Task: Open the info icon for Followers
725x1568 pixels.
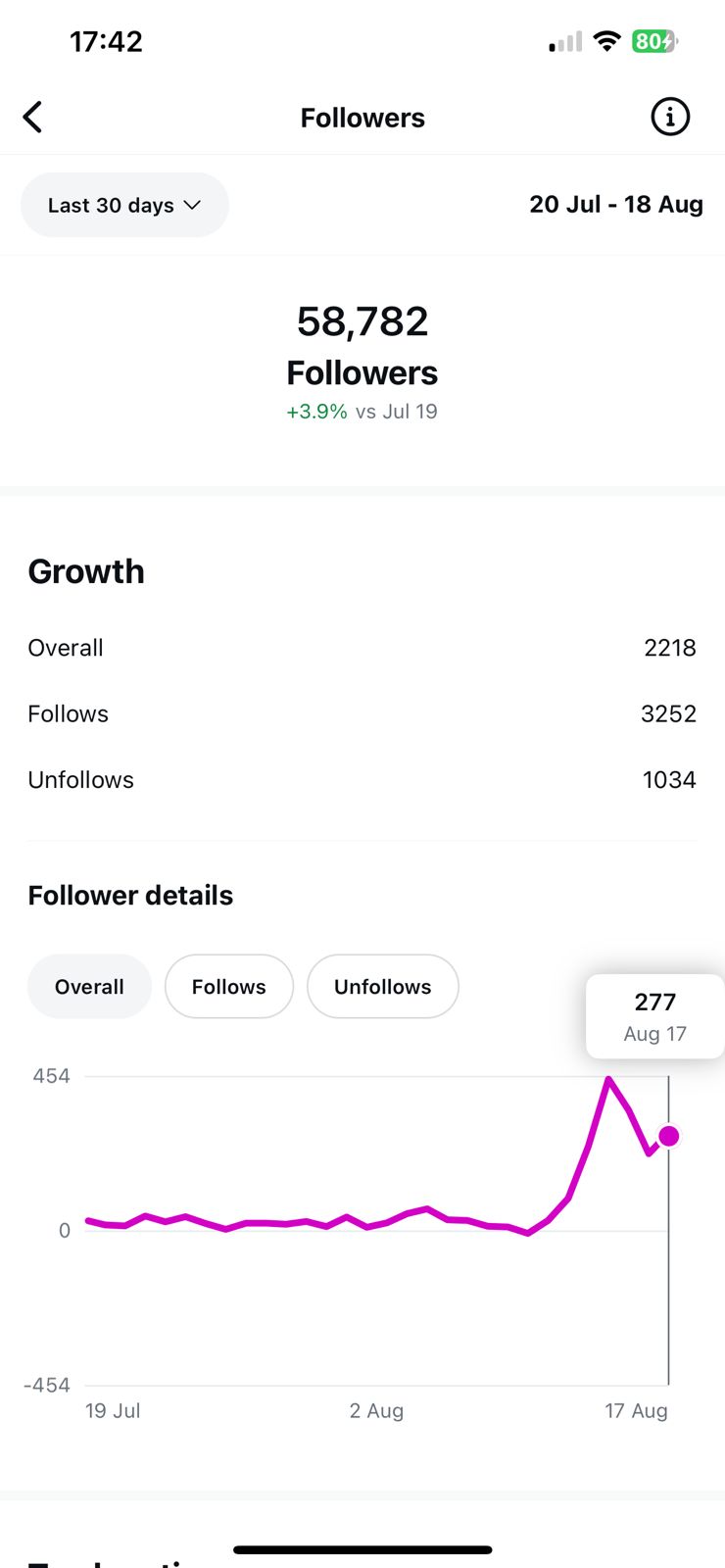Action: point(670,118)
